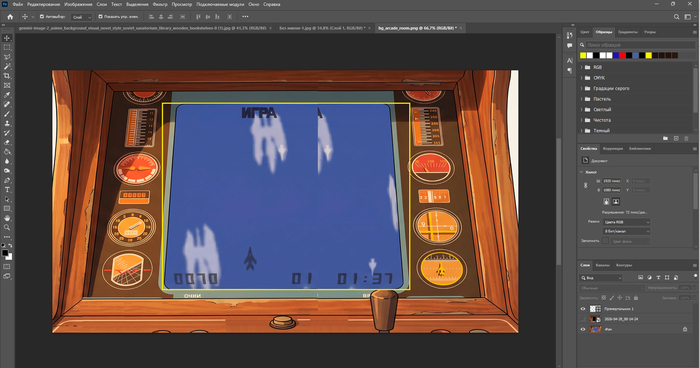Switch to the Каналы tab

[602, 265]
